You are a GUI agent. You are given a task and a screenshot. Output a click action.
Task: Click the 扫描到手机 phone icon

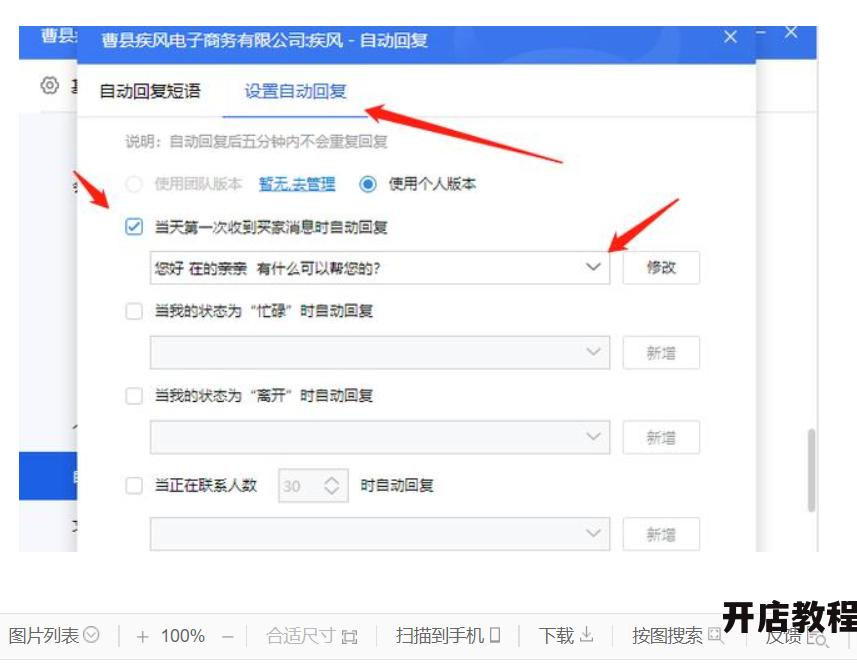click(495, 635)
